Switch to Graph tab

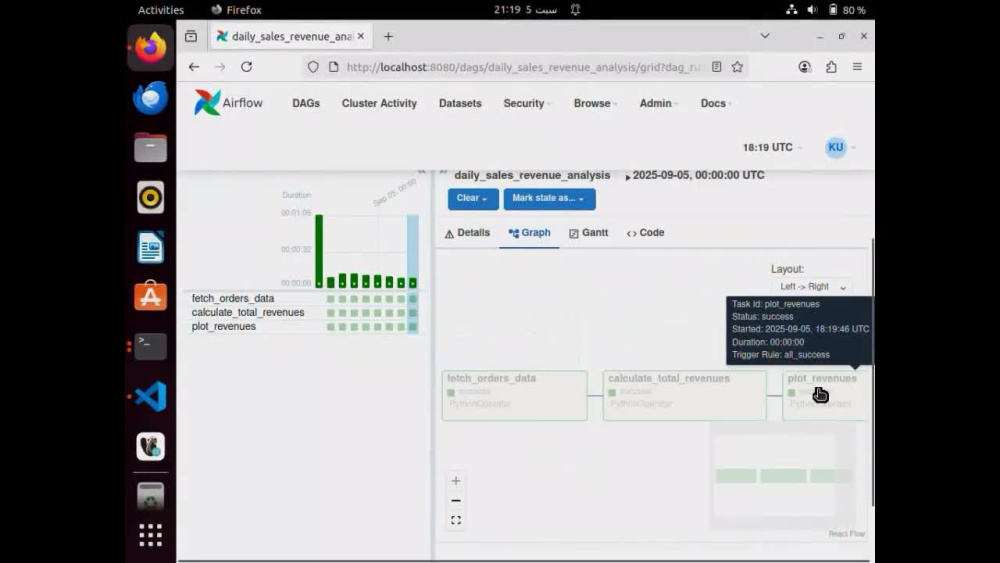tap(529, 233)
